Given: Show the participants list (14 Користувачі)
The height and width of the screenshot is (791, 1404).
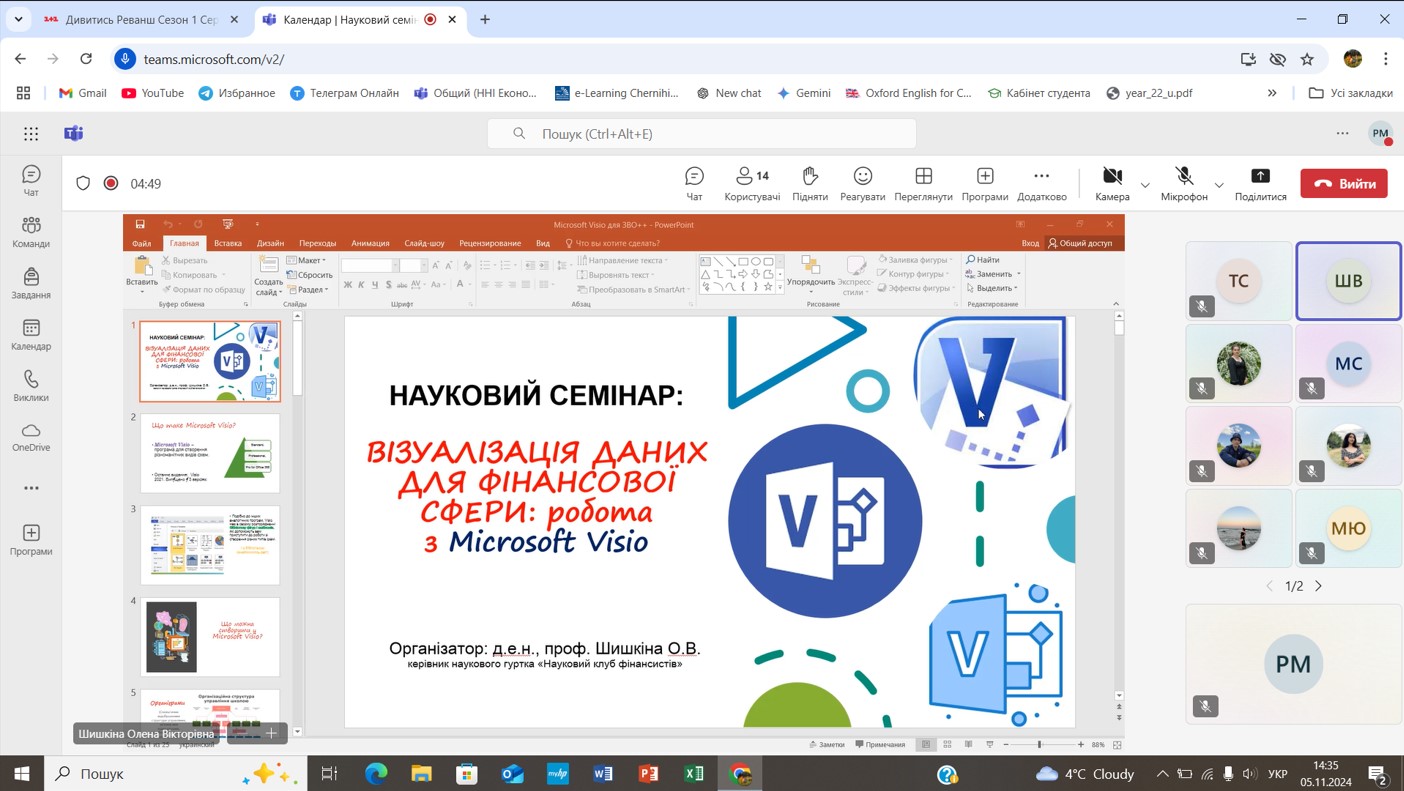Looking at the screenshot, I should (x=752, y=183).
